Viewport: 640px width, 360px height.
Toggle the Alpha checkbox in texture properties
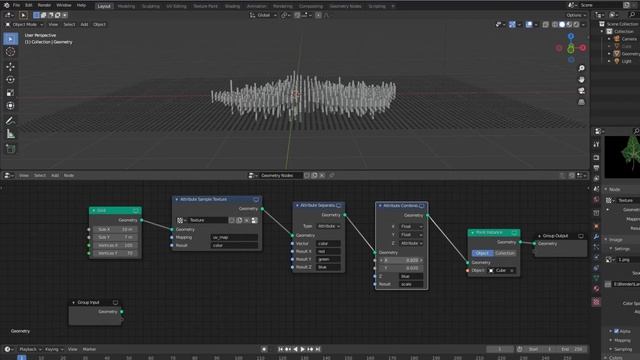pyautogui.click(x=616, y=331)
